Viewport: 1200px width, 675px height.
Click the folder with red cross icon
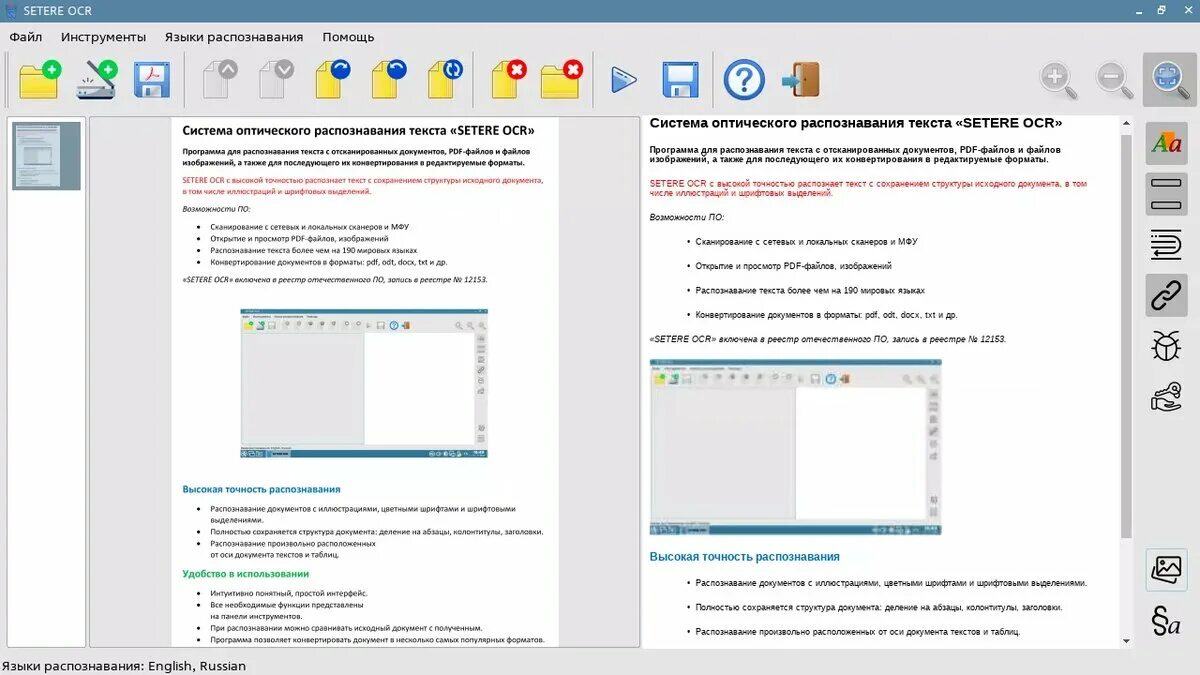pyautogui.click(x=561, y=80)
